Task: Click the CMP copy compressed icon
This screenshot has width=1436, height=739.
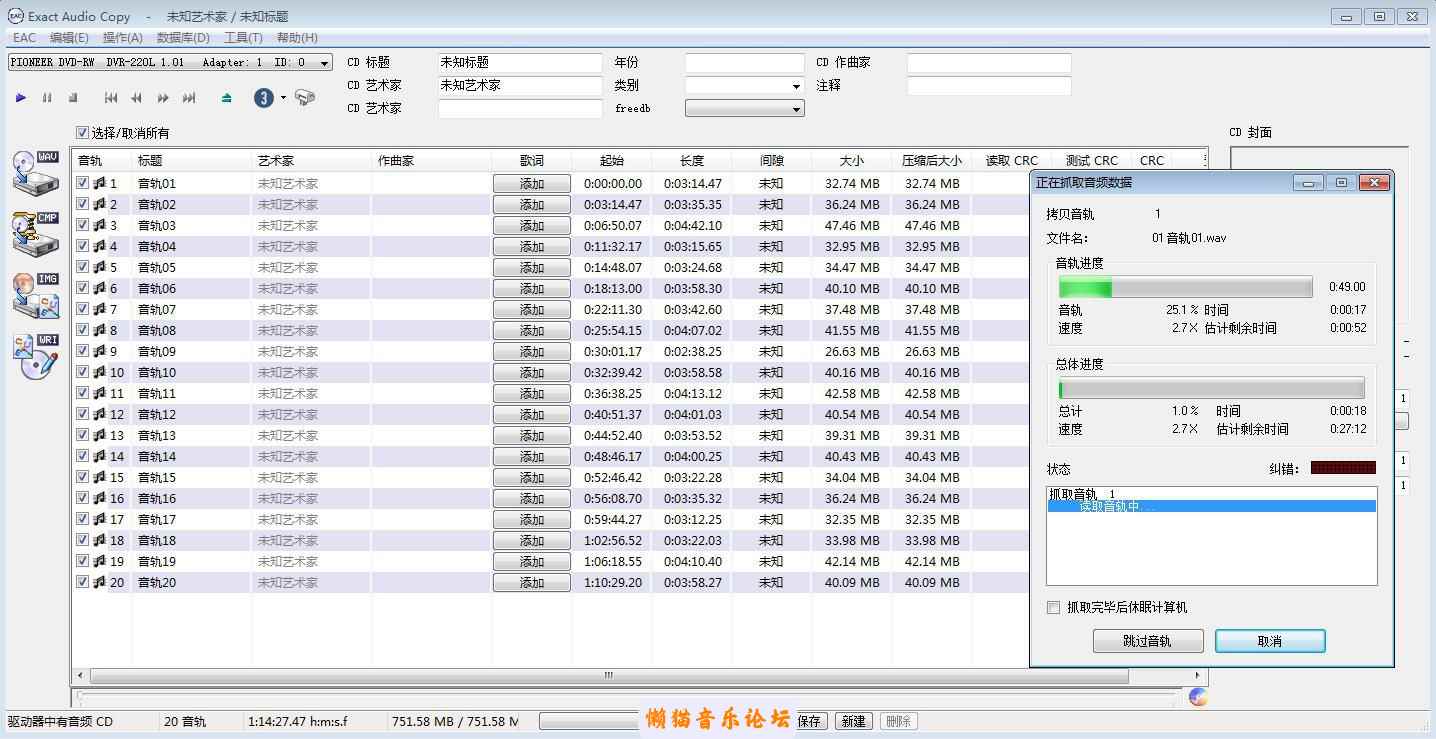Action: [36, 233]
